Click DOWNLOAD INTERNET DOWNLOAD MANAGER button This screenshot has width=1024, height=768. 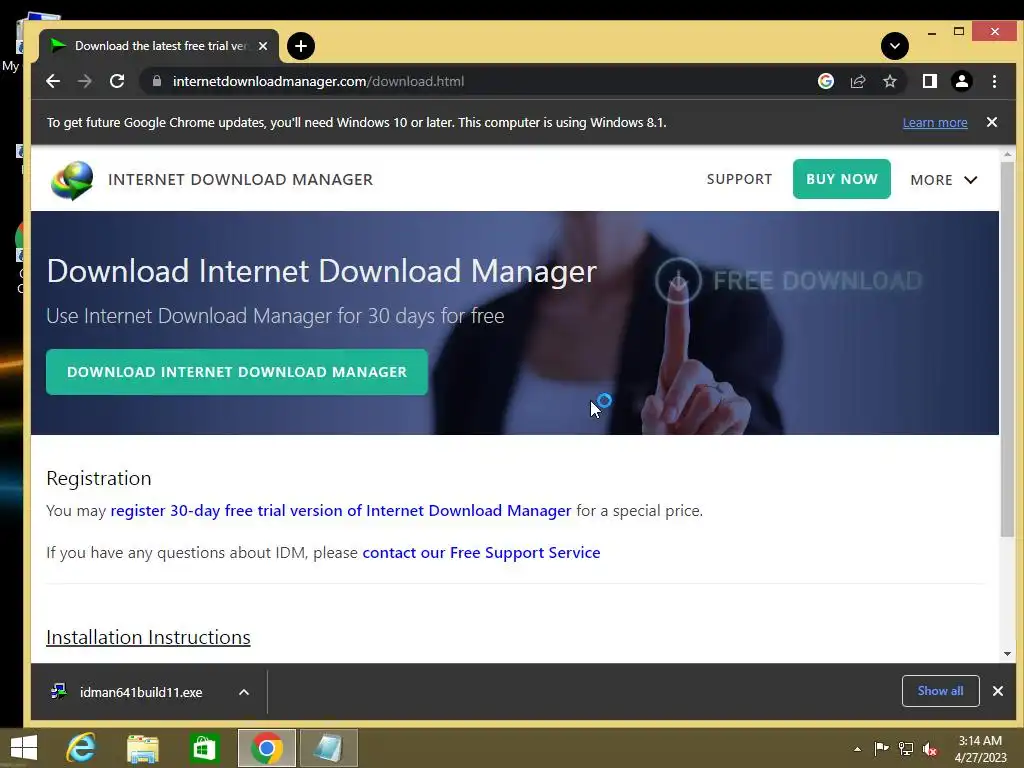236,372
